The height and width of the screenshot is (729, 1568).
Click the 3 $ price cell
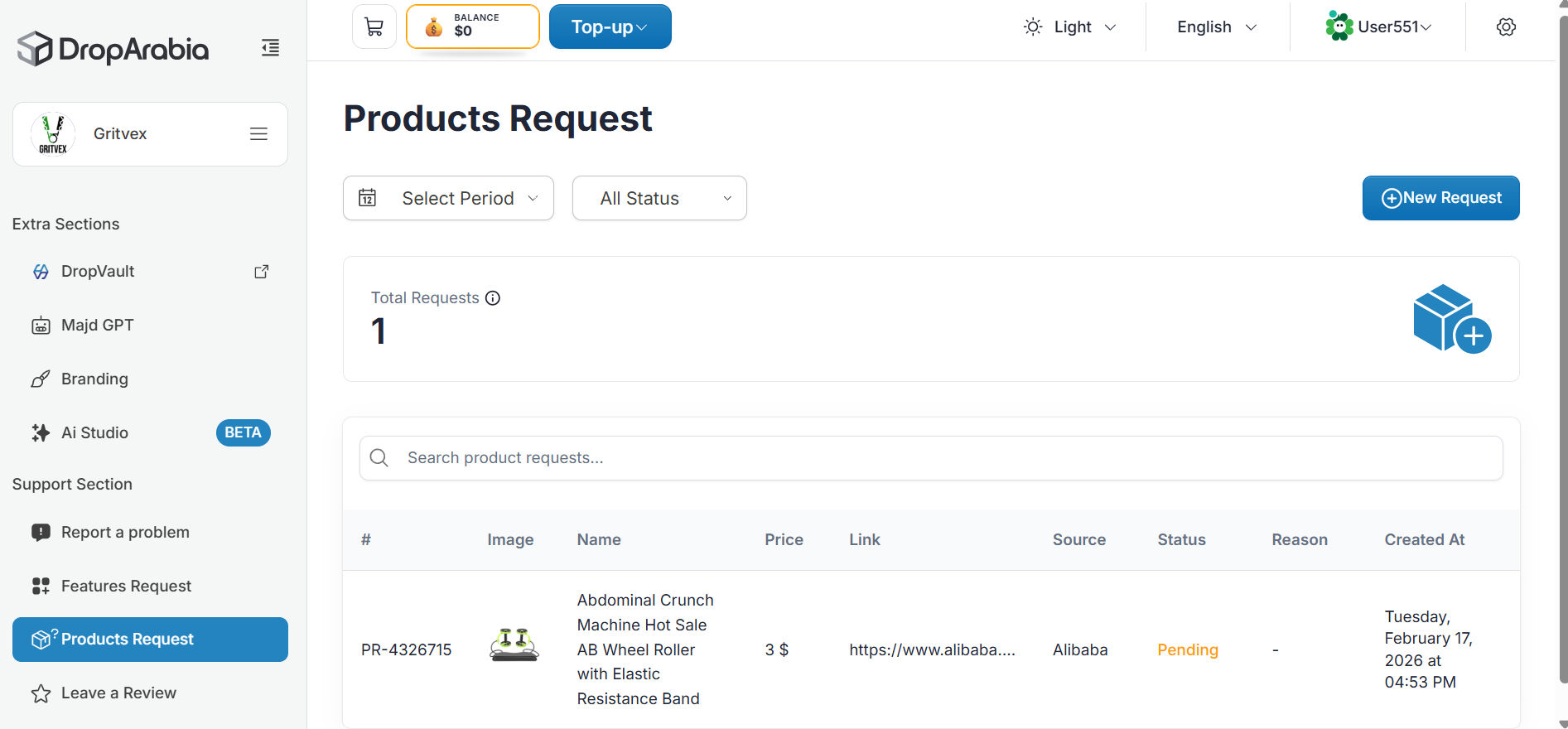click(x=776, y=650)
